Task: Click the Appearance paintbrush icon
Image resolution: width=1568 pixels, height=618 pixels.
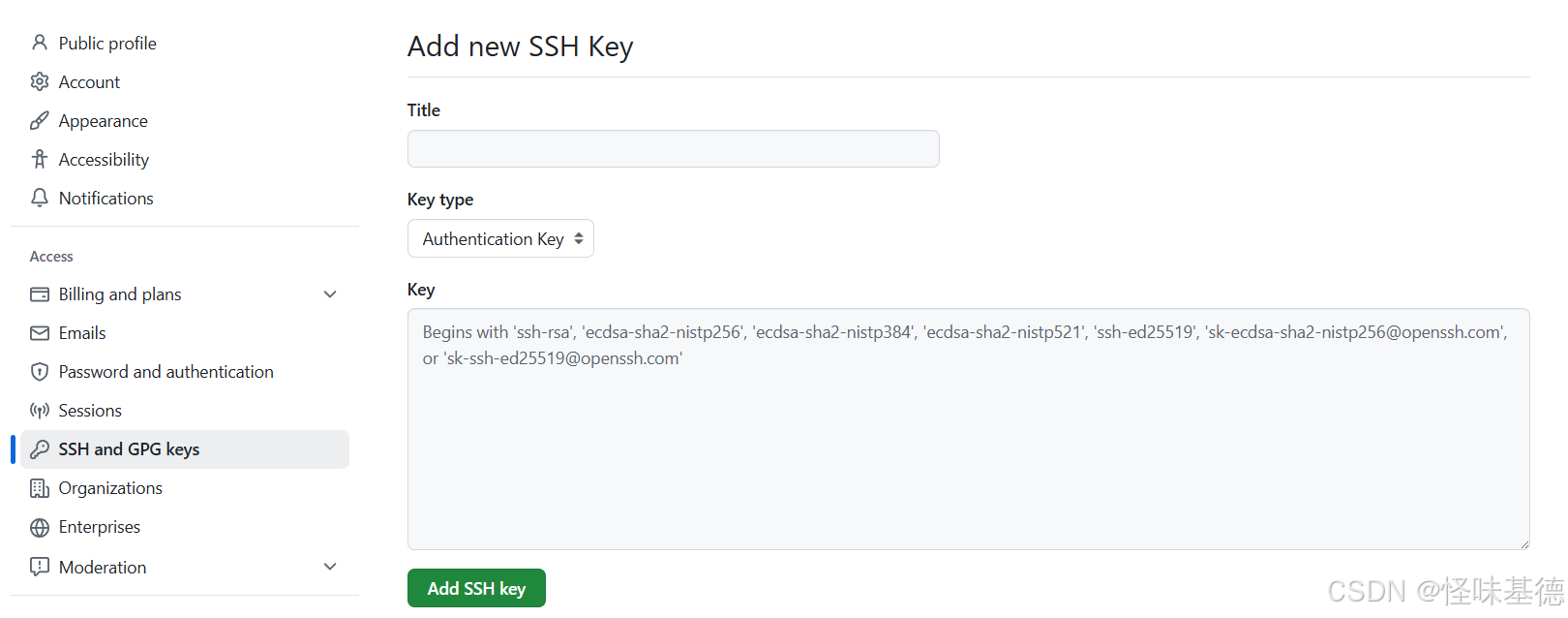Action: coord(39,120)
